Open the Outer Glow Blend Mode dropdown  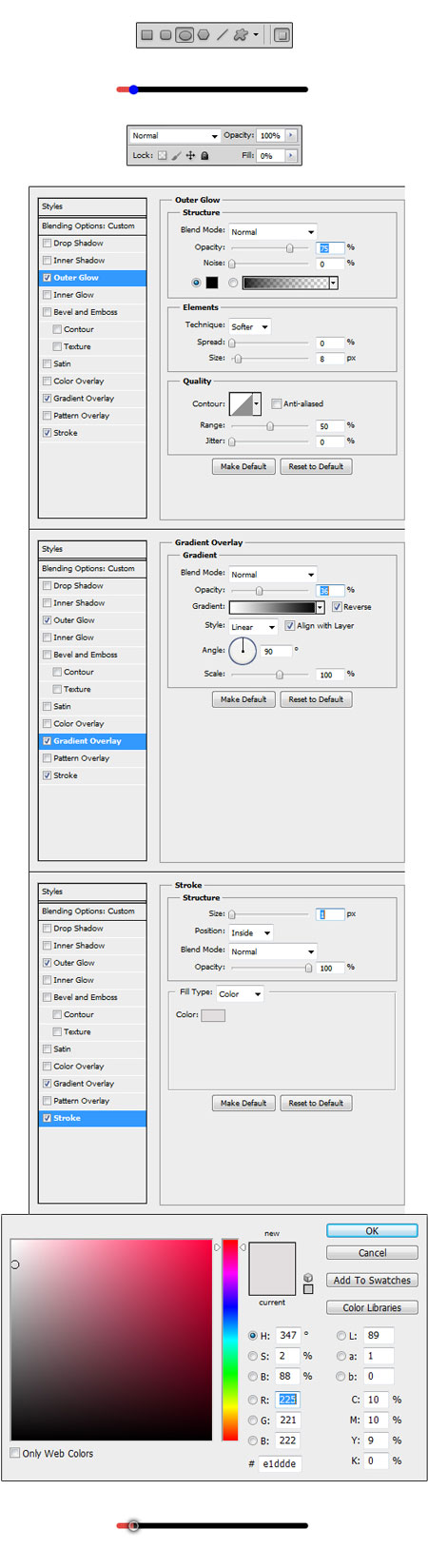pyautogui.click(x=272, y=231)
